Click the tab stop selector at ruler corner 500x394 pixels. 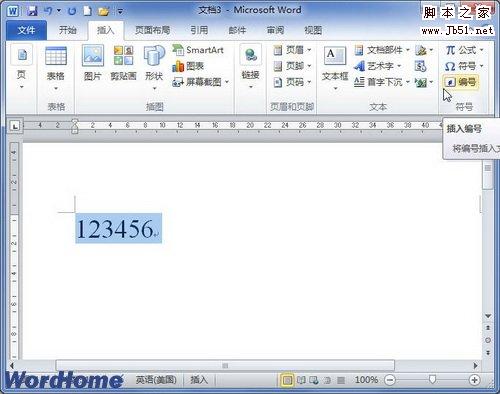(15, 126)
